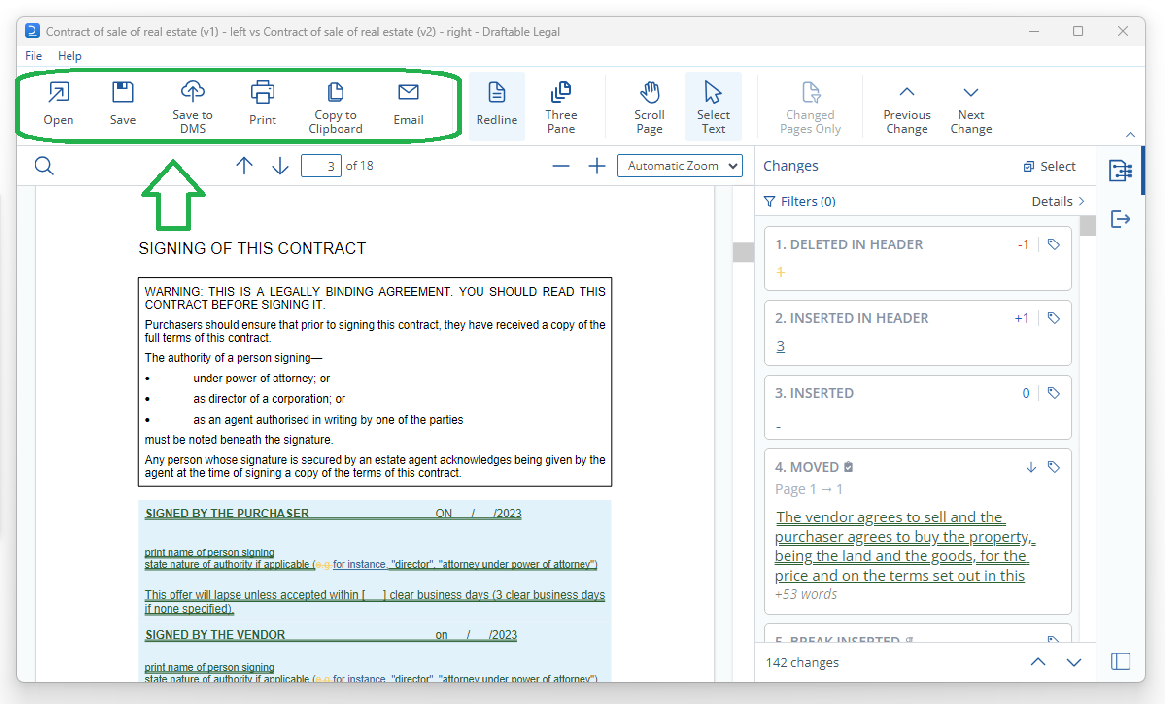Open the change list sidebar icon
Viewport: 1168px width, 704px height.
[1120, 170]
